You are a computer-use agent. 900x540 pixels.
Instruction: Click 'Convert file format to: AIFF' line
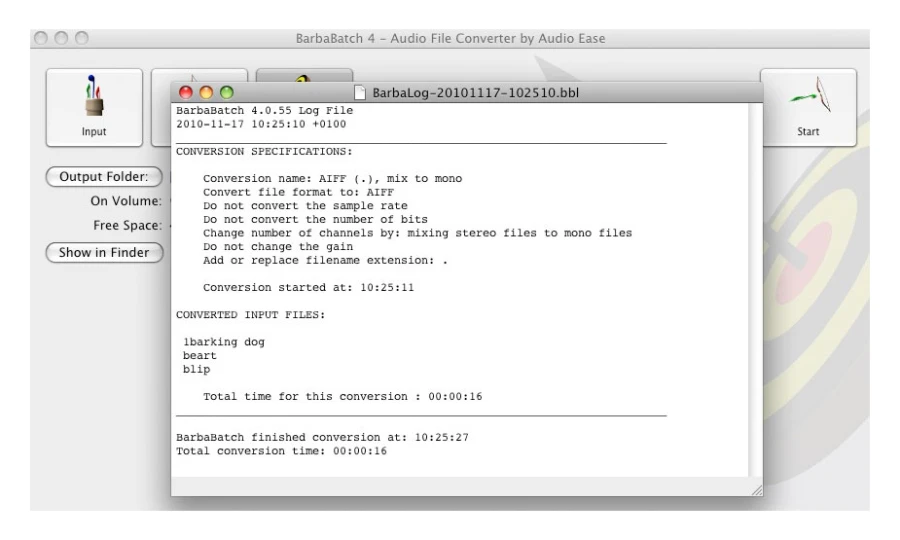pos(298,192)
